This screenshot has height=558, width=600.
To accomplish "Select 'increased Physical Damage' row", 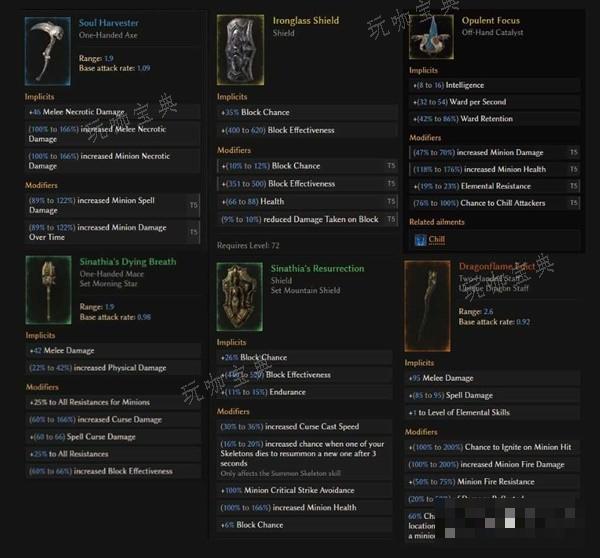I will (x=113, y=368).
